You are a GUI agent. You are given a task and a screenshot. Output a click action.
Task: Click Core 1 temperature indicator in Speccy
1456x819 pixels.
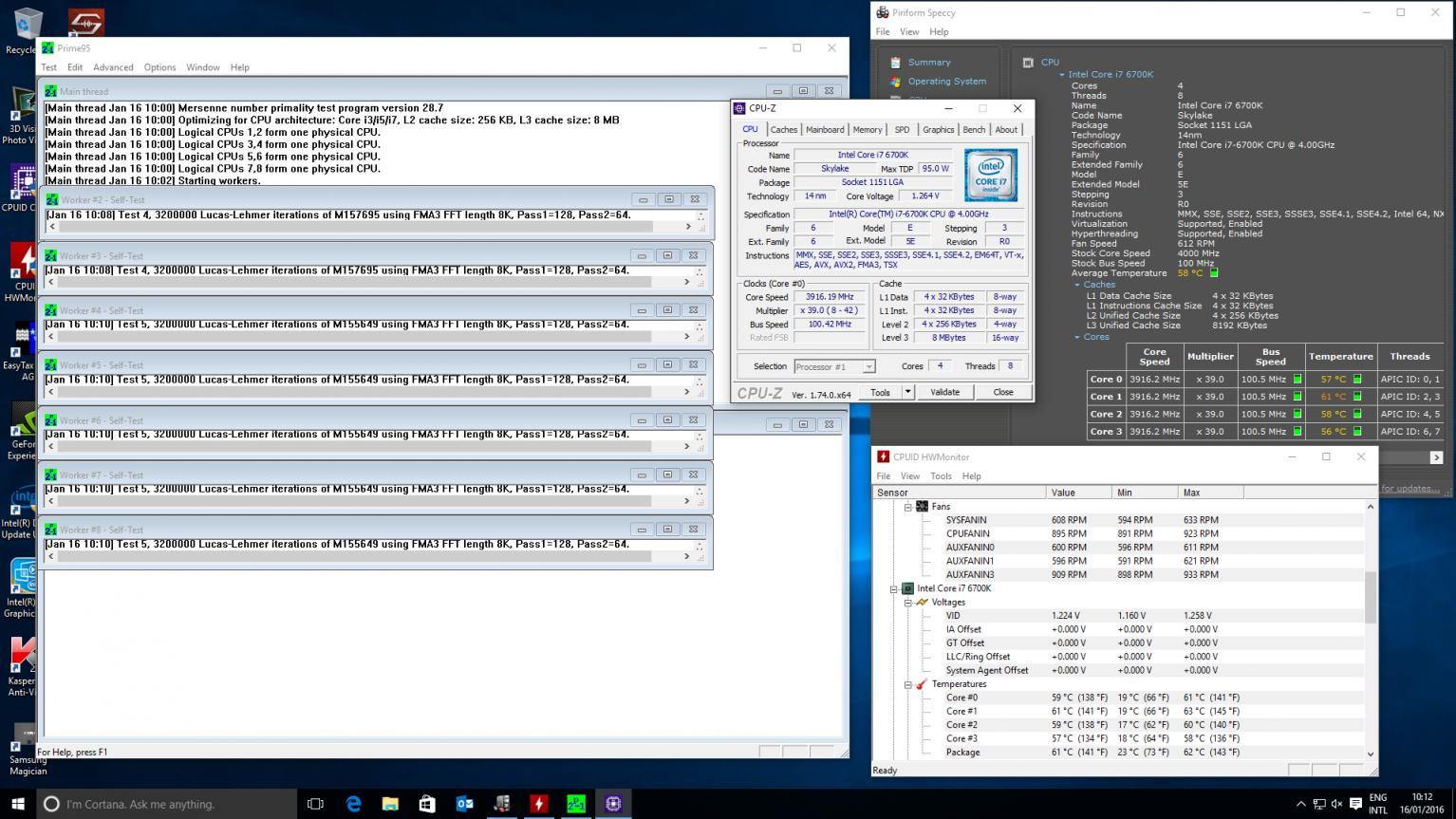[1357, 397]
